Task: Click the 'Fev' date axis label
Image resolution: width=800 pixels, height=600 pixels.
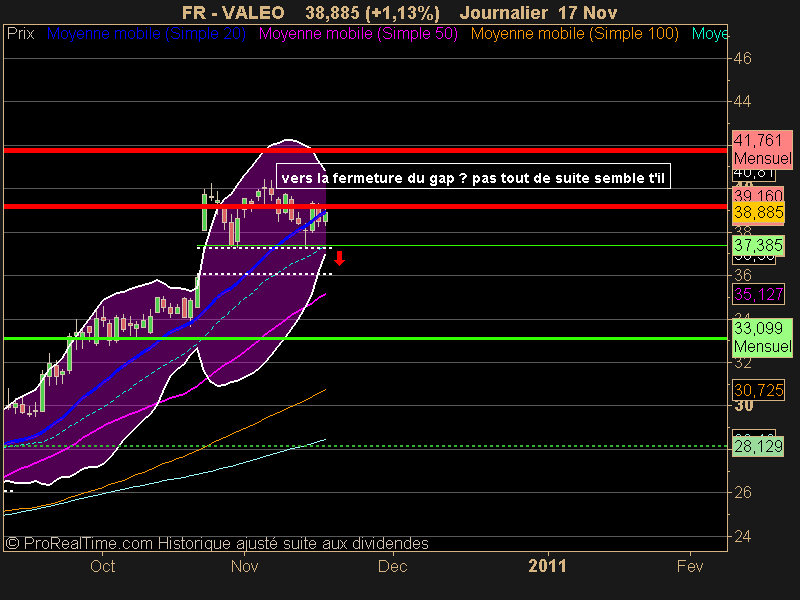Action: [690, 566]
